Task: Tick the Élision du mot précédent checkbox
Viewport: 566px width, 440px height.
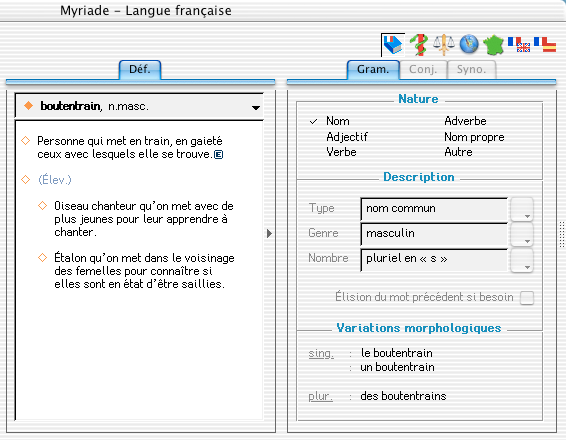Action: pos(527,298)
